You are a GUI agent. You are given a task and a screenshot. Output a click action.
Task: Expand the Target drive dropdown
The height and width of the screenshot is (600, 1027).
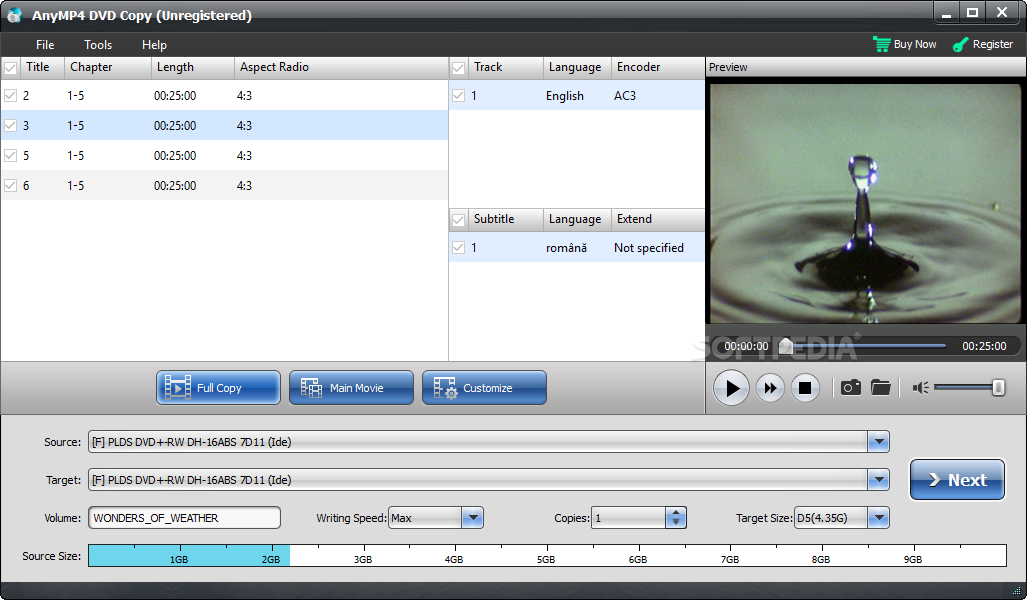point(878,479)
